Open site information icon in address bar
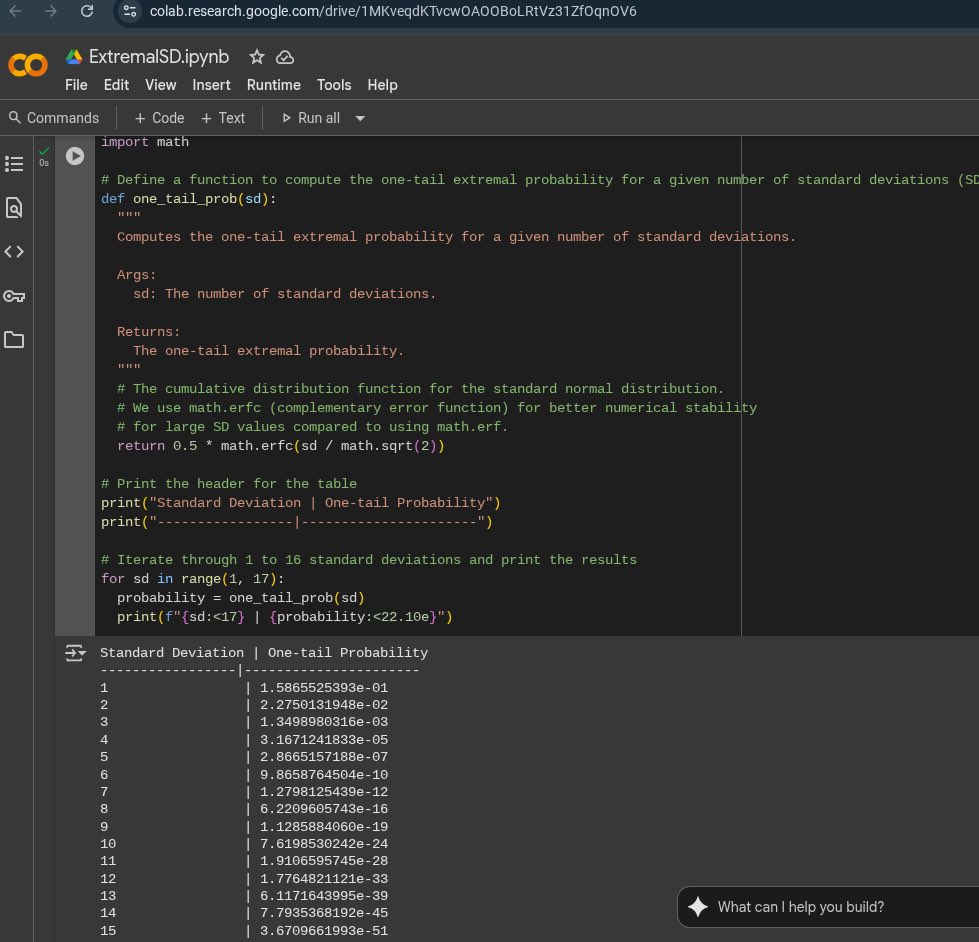The height and width of the screenshot is (942, 979). pyautogui.click(x=130, y=11)
